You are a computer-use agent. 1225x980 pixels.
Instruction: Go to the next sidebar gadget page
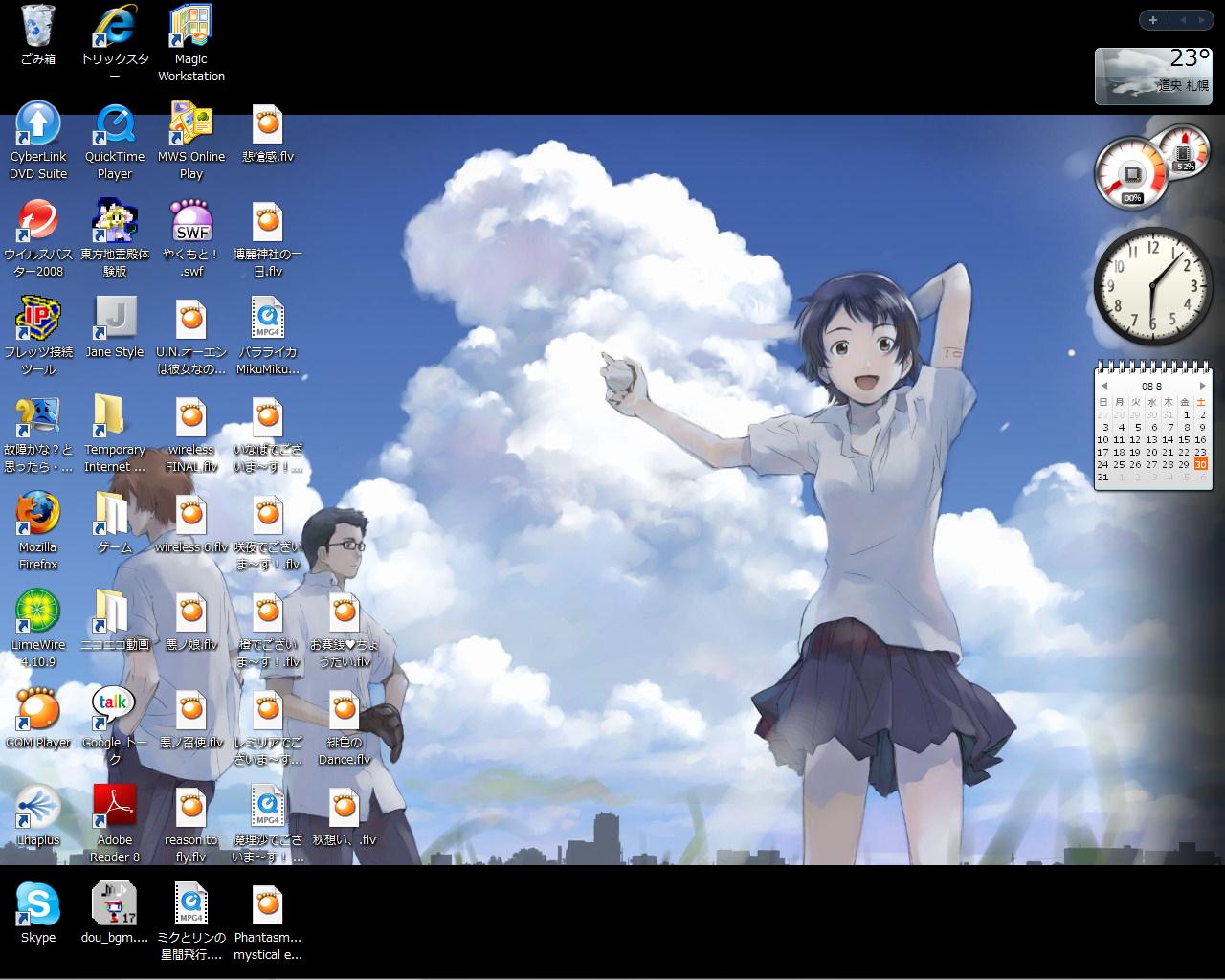(1202, 20)
